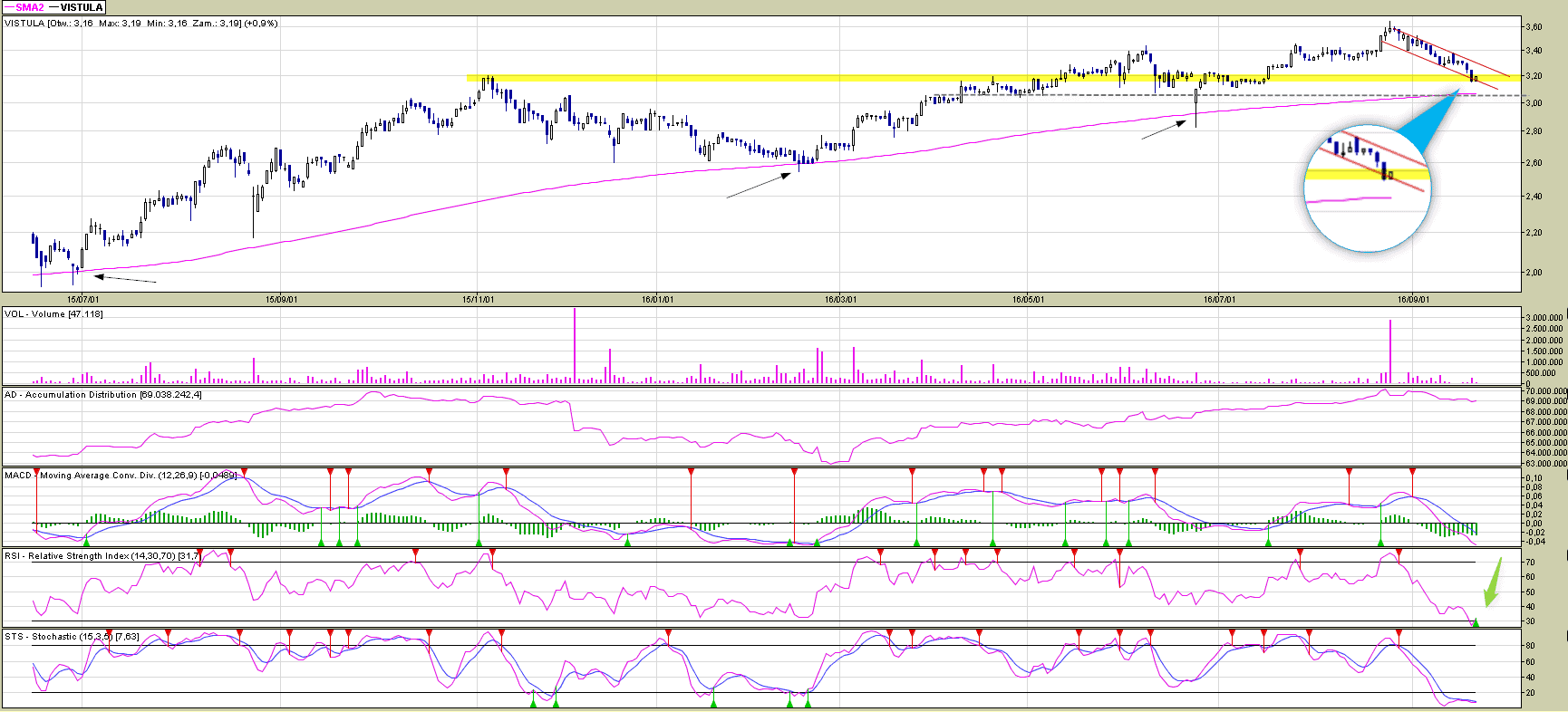Viewport: 1568px width, 712px height.
Task: Click the rightmost red marker in Stochastic panel
Action: 1399,633
